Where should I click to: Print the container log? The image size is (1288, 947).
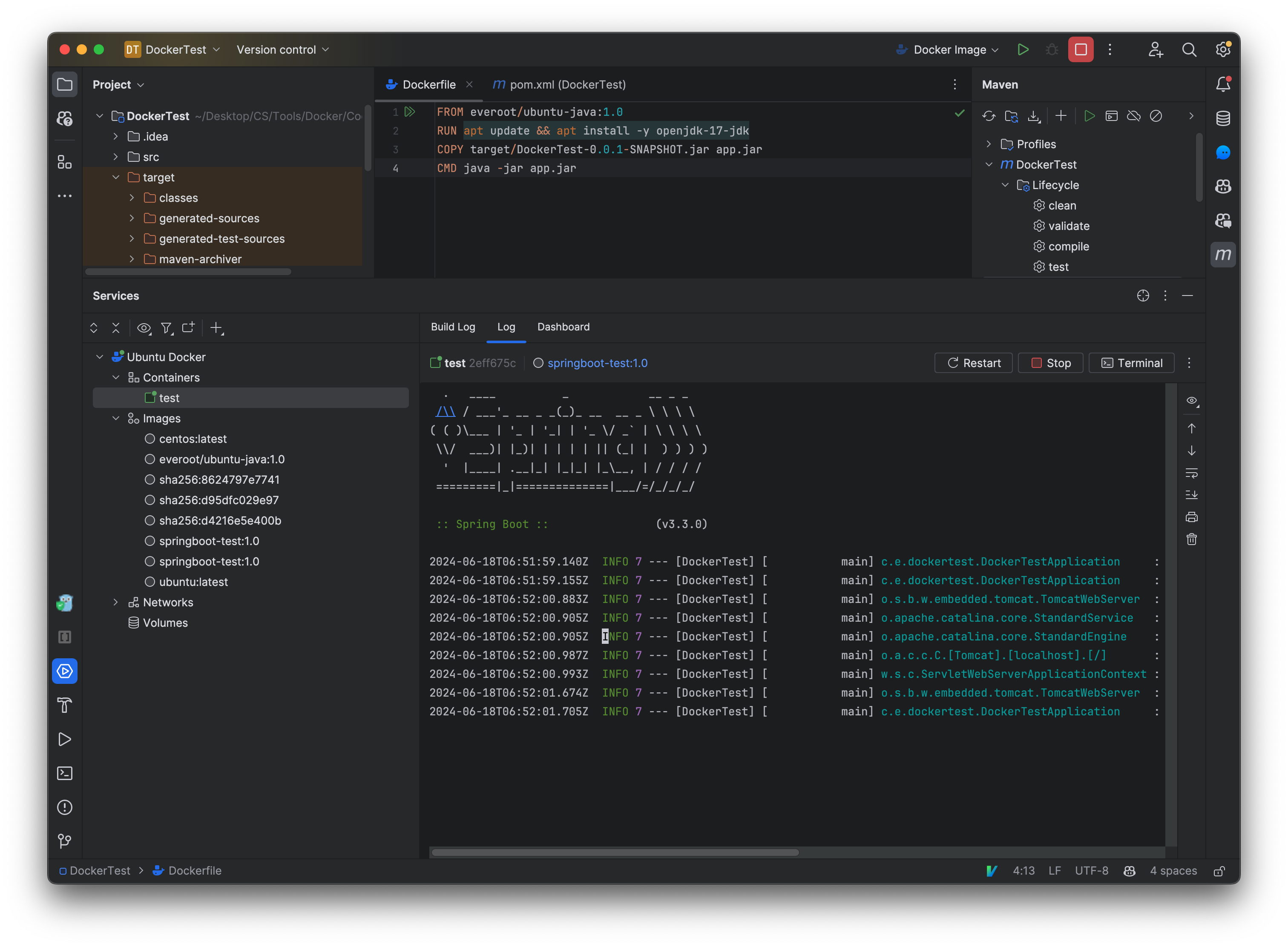tap(1192, 517)
